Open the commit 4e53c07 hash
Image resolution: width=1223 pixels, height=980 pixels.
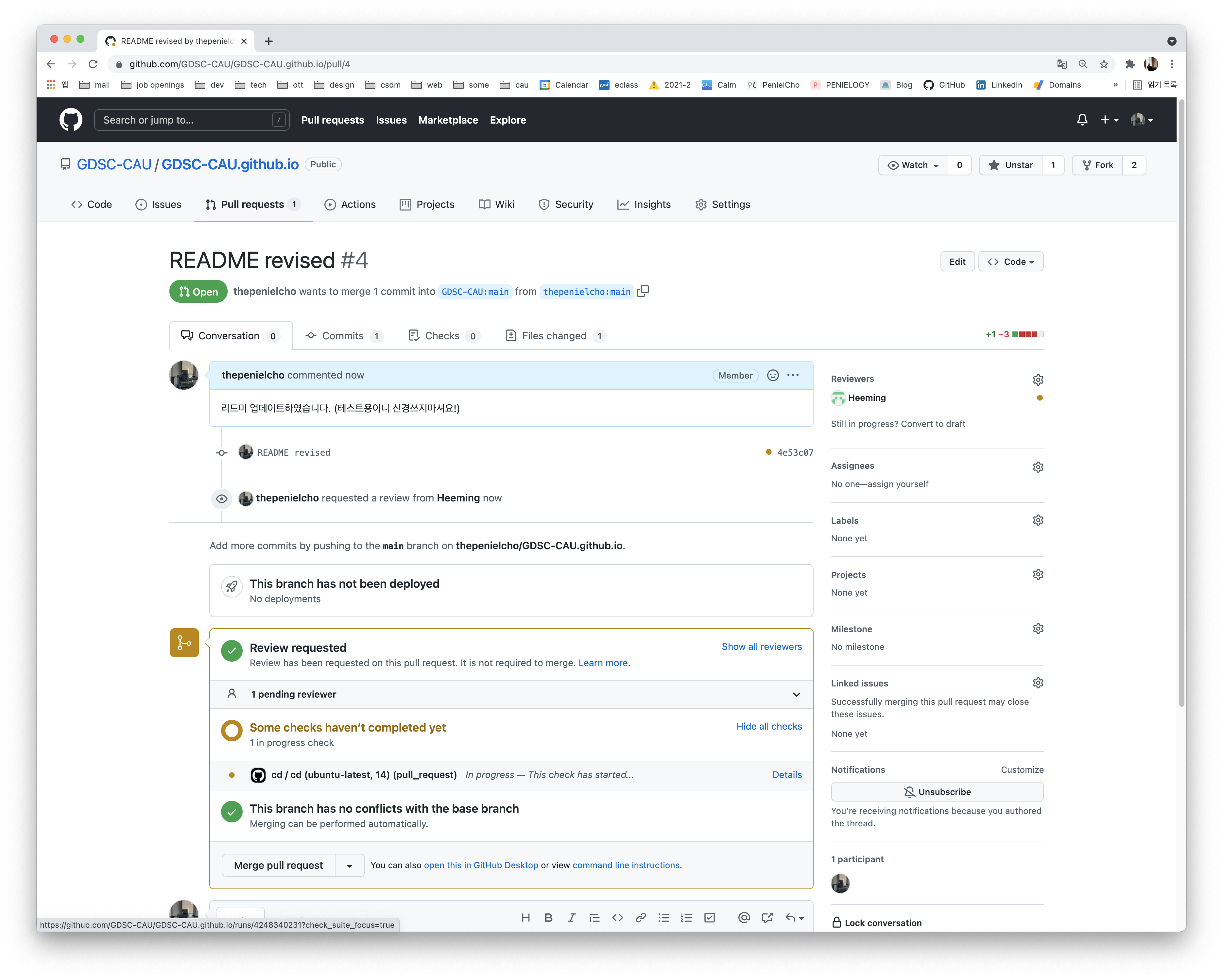pos(795,452)
